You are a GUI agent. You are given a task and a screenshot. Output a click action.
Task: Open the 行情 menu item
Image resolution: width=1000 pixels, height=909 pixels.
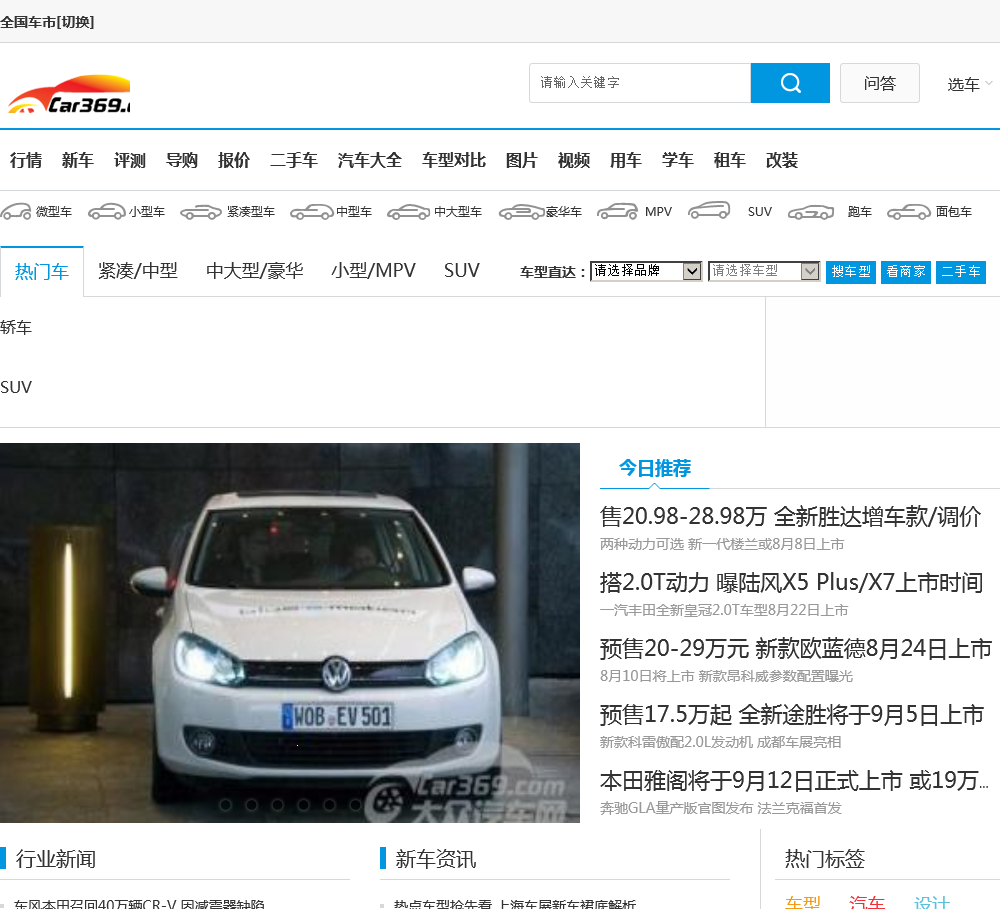click(x=26, y=160)
